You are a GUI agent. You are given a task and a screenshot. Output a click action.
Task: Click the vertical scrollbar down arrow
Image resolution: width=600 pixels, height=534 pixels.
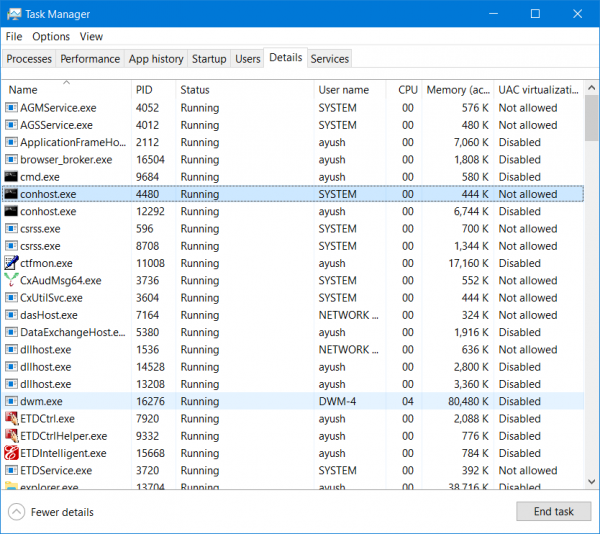coord(592,483)
